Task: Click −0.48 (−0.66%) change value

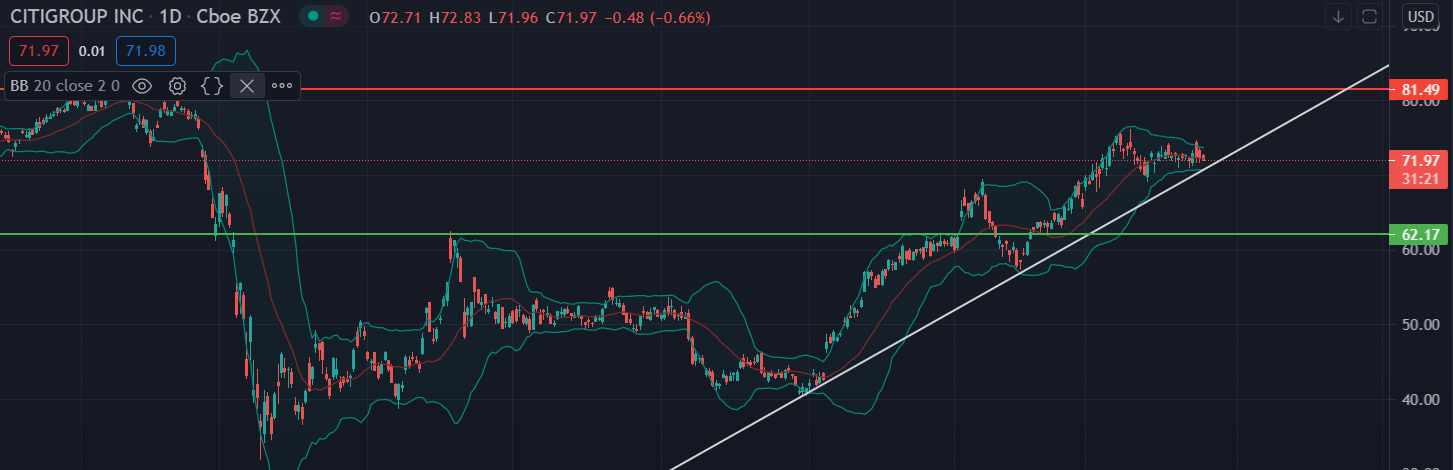Action: (x=657, y=17)
